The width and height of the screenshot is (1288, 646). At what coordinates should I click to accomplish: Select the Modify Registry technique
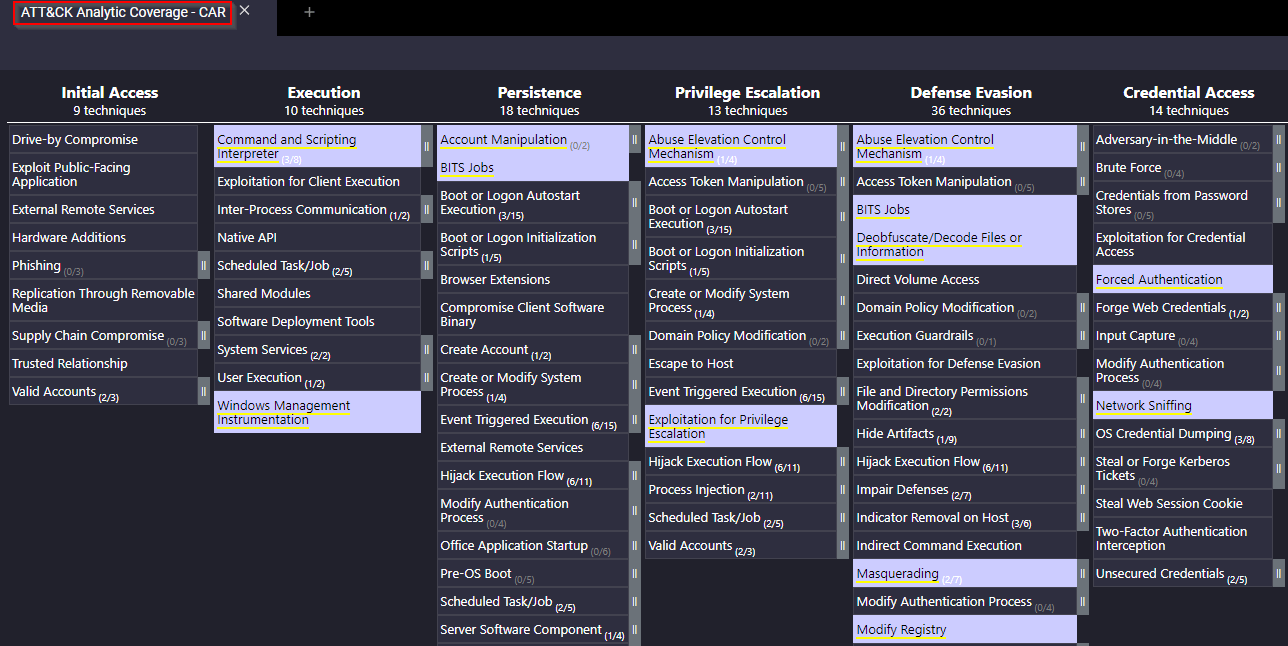(965, 629)
